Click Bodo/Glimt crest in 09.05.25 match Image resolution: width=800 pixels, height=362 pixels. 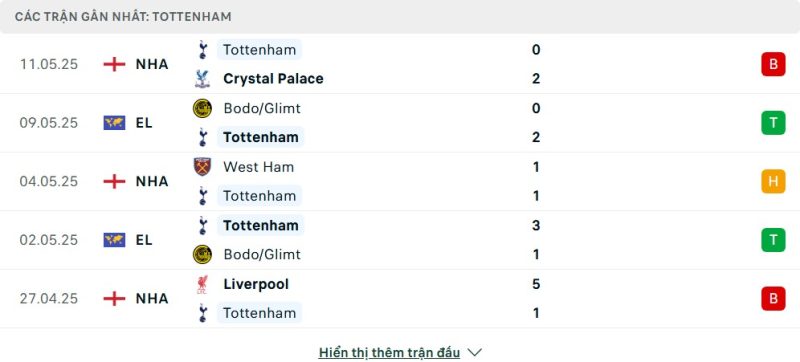(x=203, y=108)
